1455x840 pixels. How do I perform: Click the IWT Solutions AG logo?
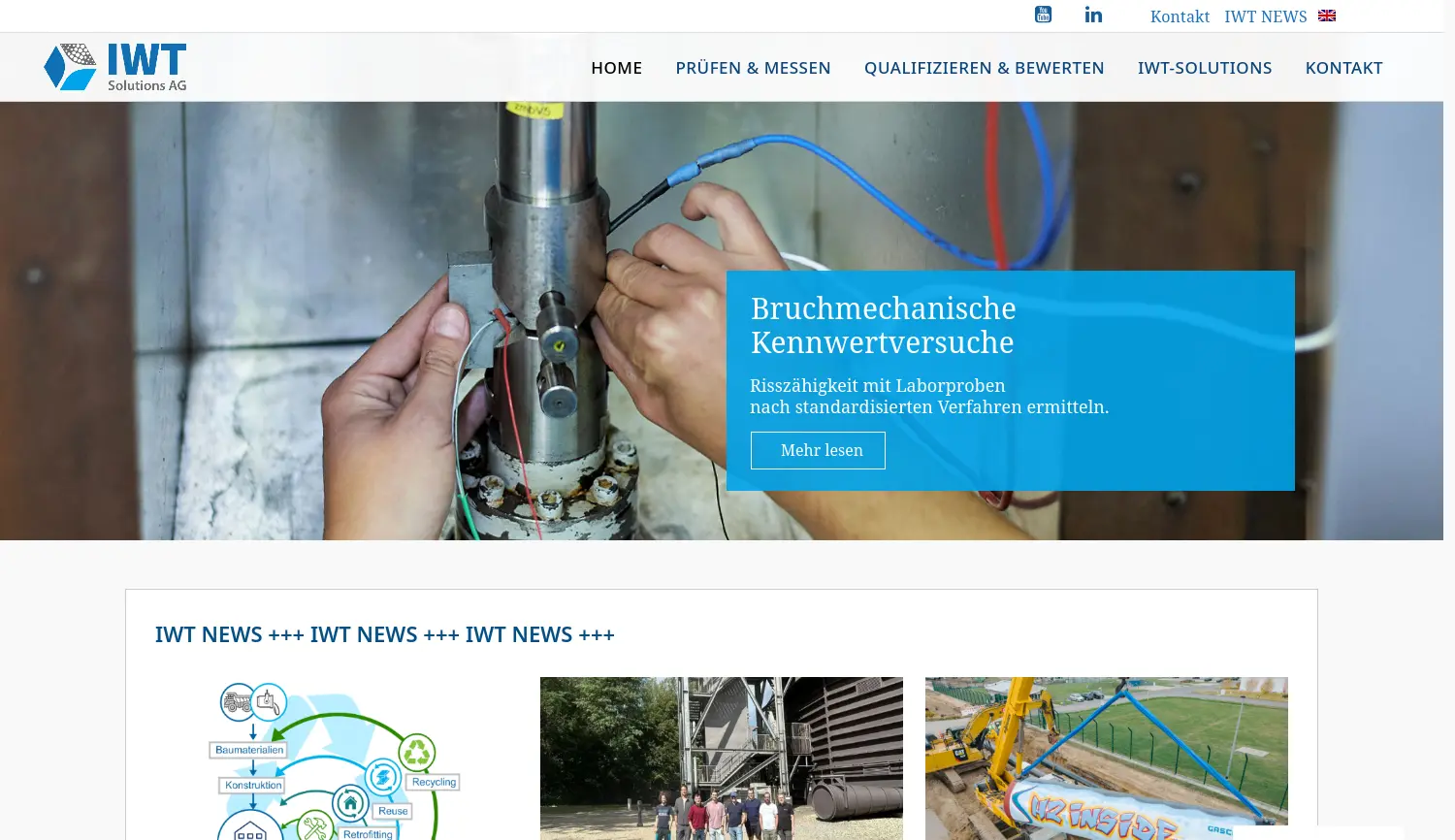pyautogui.click(x=114, y=65)
